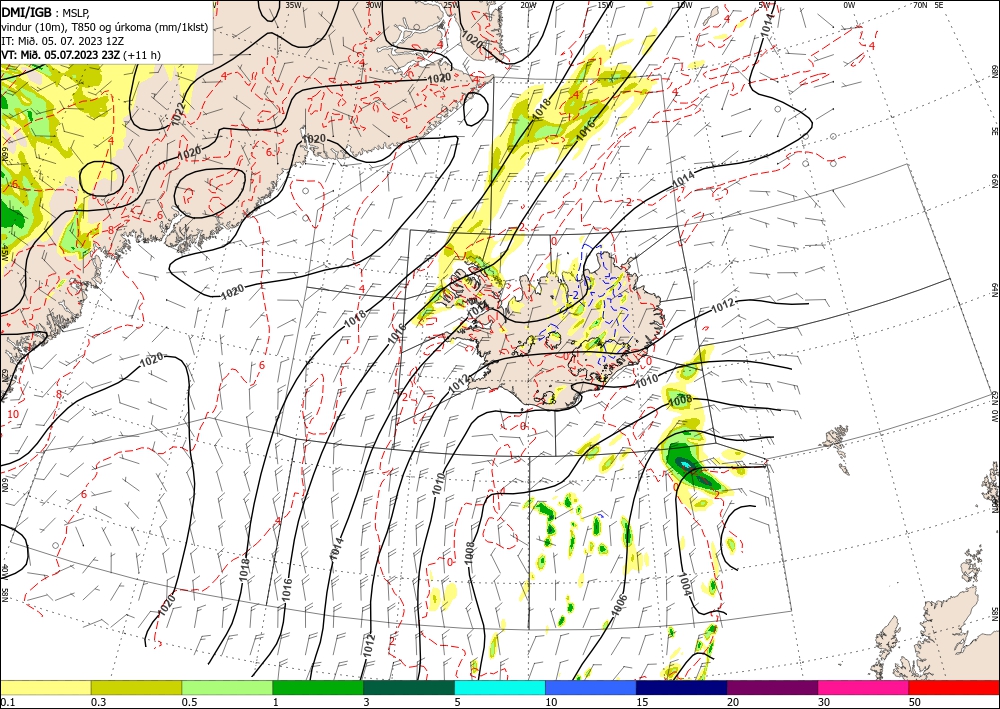Click the 30W longitude label at top

click(x=373, y=4)
